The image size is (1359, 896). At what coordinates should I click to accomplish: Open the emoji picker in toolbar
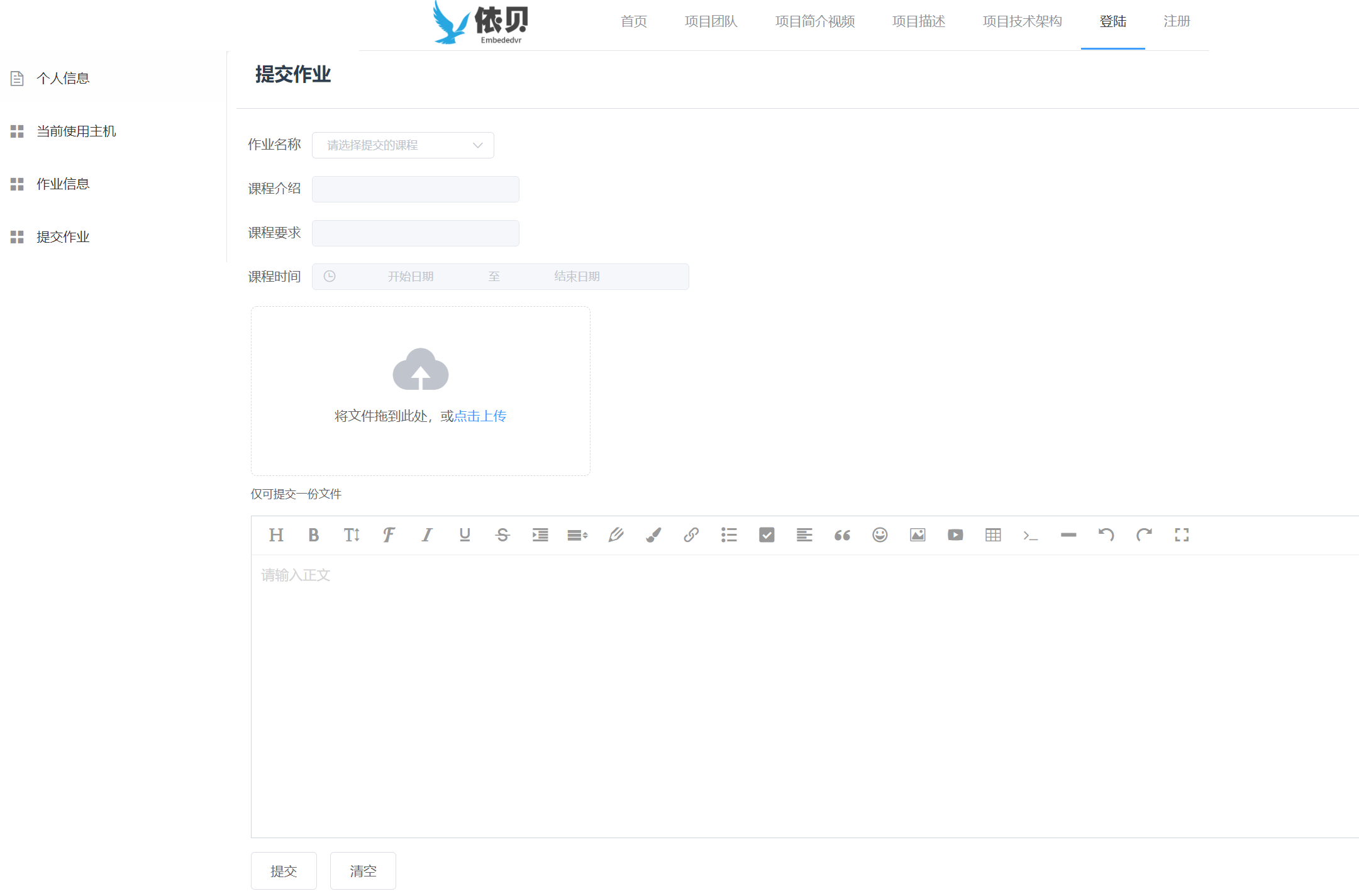click(880, 535)
